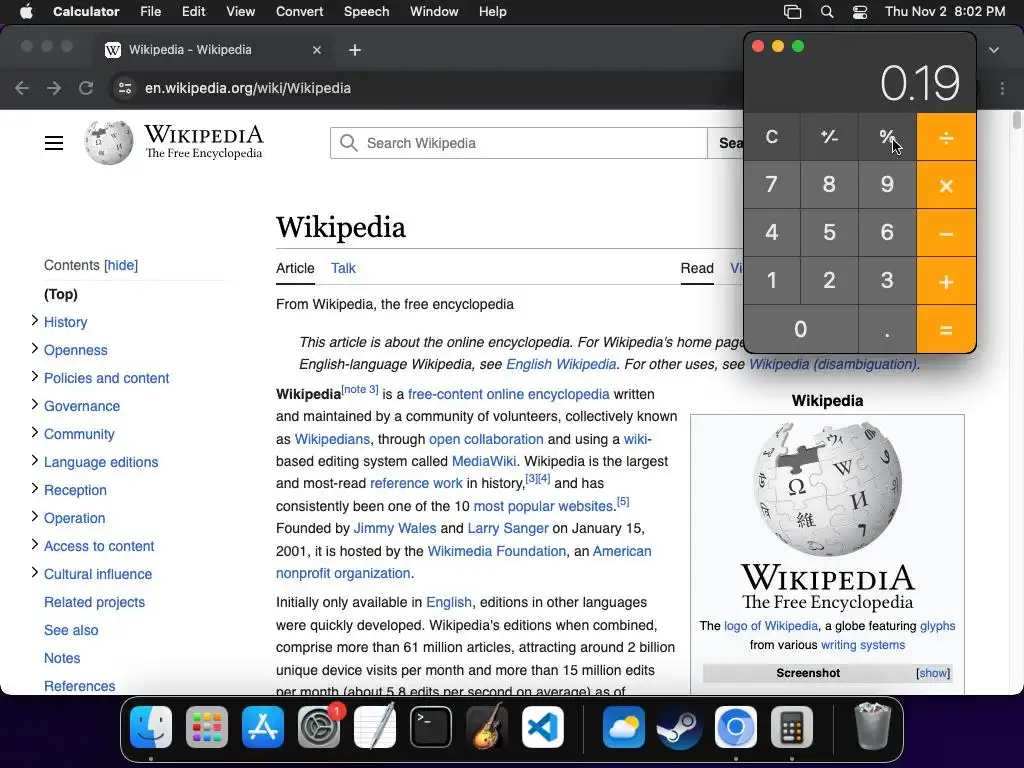1024x768 pixels.
Task: Open the Related projects contents link
Action: (x=94, y=602)
